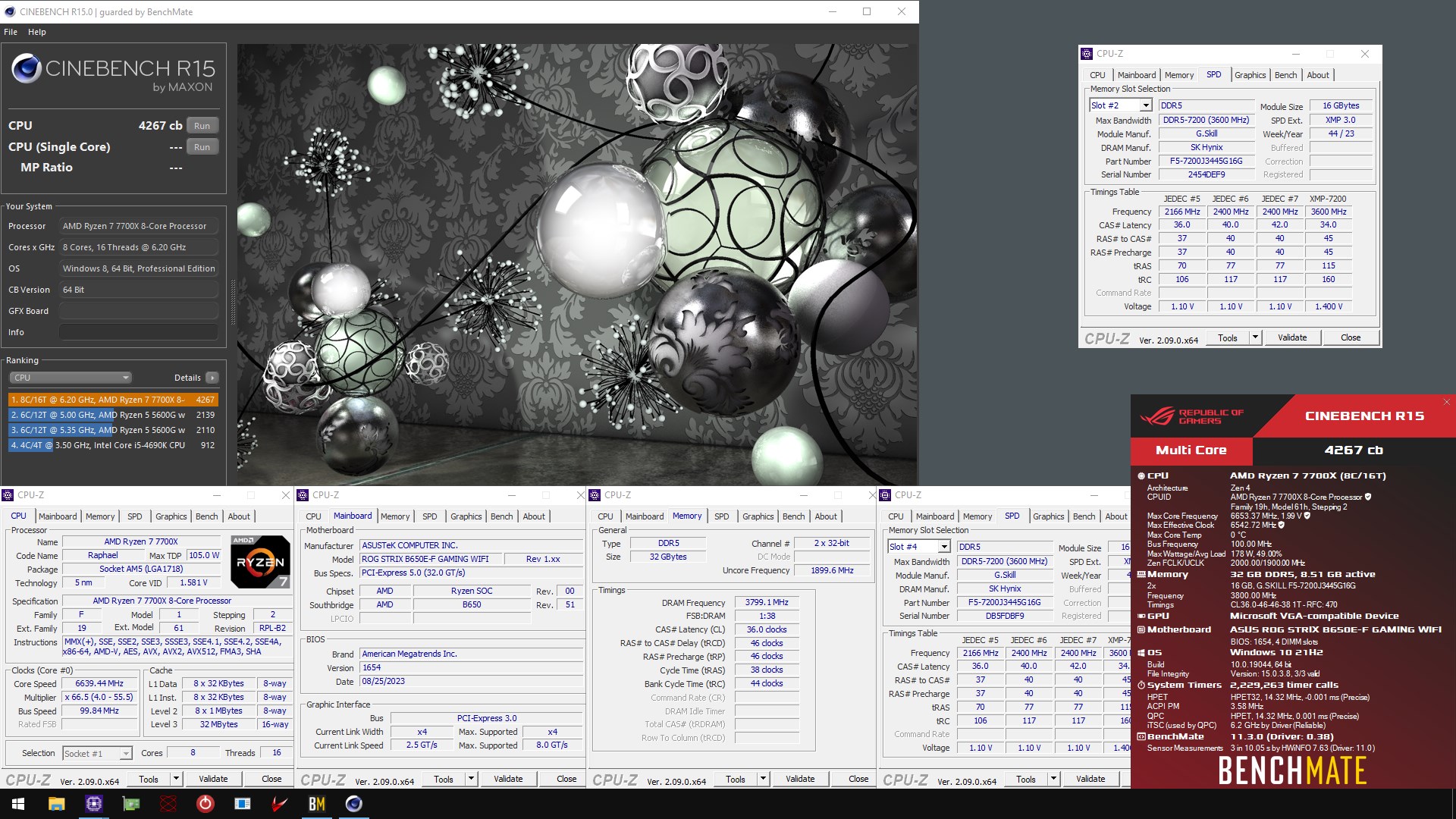Grab the Cinebench side panel splitter grip

coord(233,303)
